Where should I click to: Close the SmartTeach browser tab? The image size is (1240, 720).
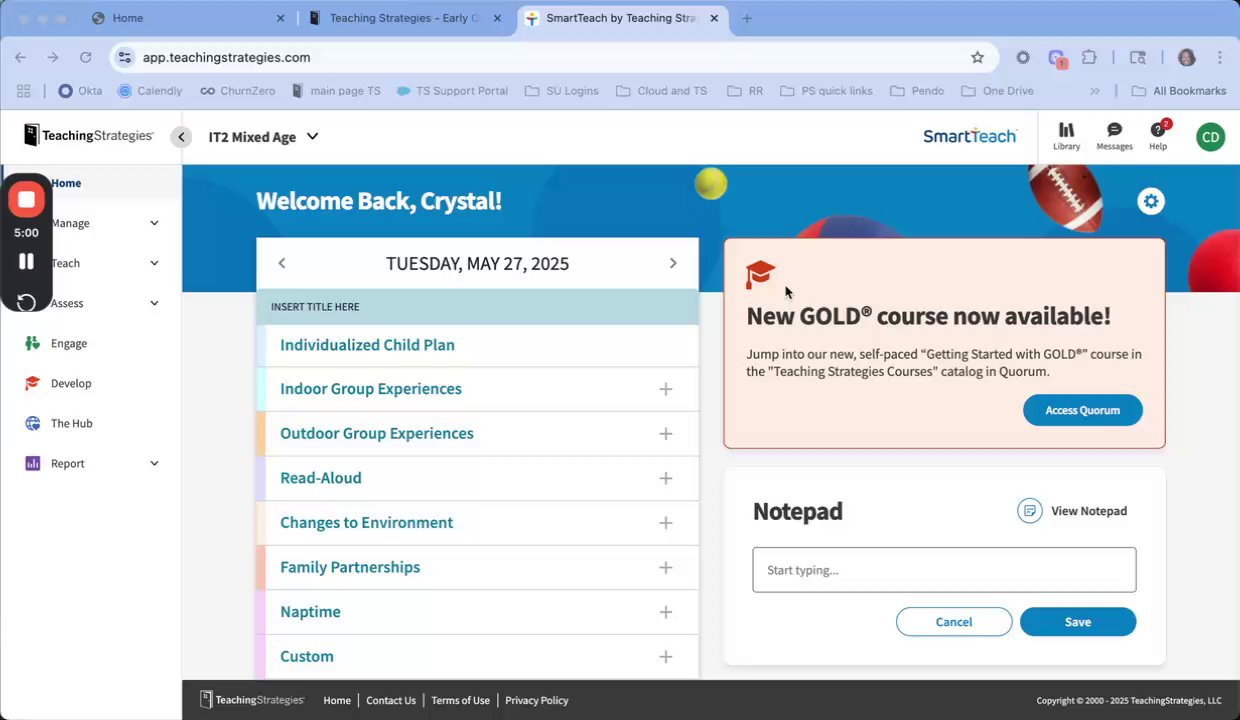coord(713,18)
